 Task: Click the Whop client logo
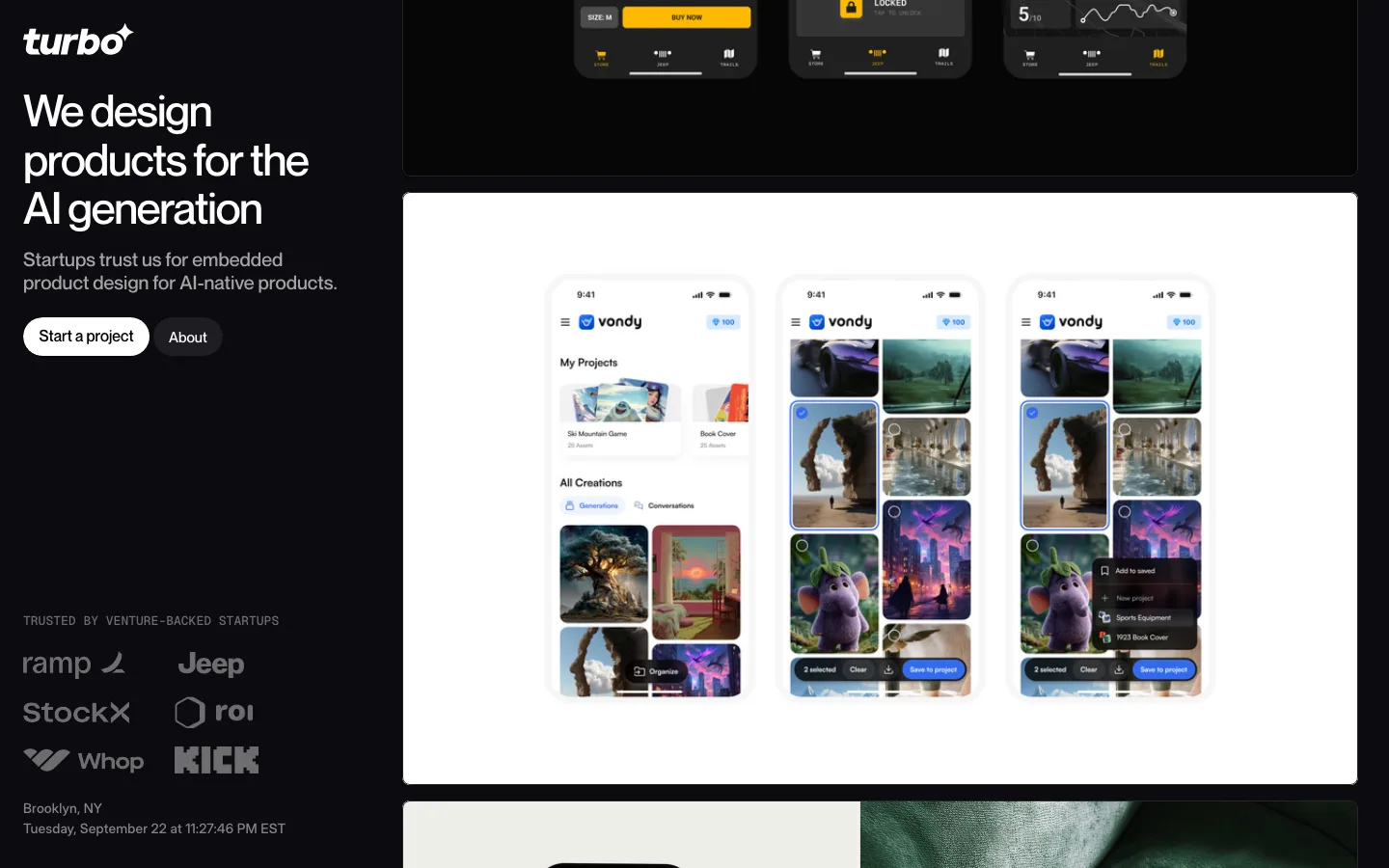[x=83, y=761]
